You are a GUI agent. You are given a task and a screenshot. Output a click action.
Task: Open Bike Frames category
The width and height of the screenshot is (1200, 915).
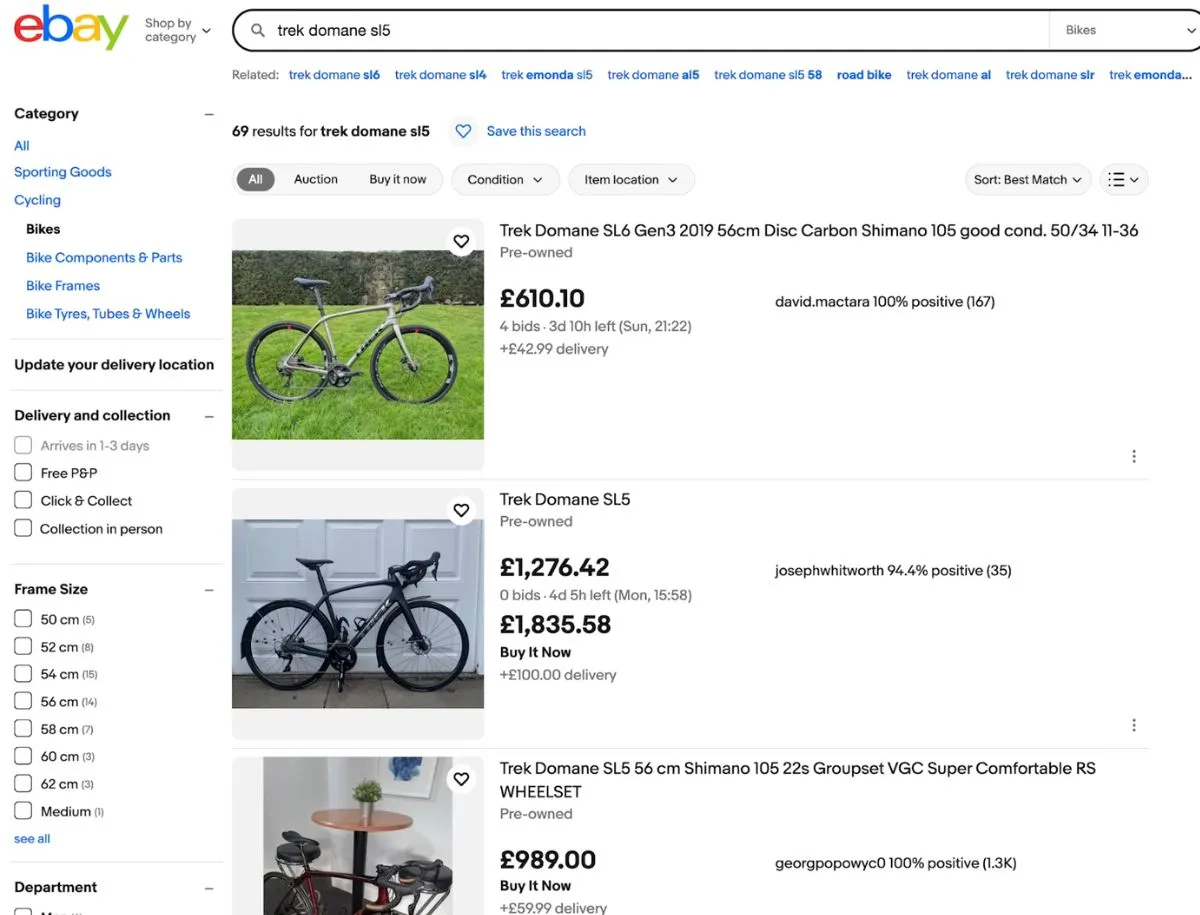[x=63, y=286]
